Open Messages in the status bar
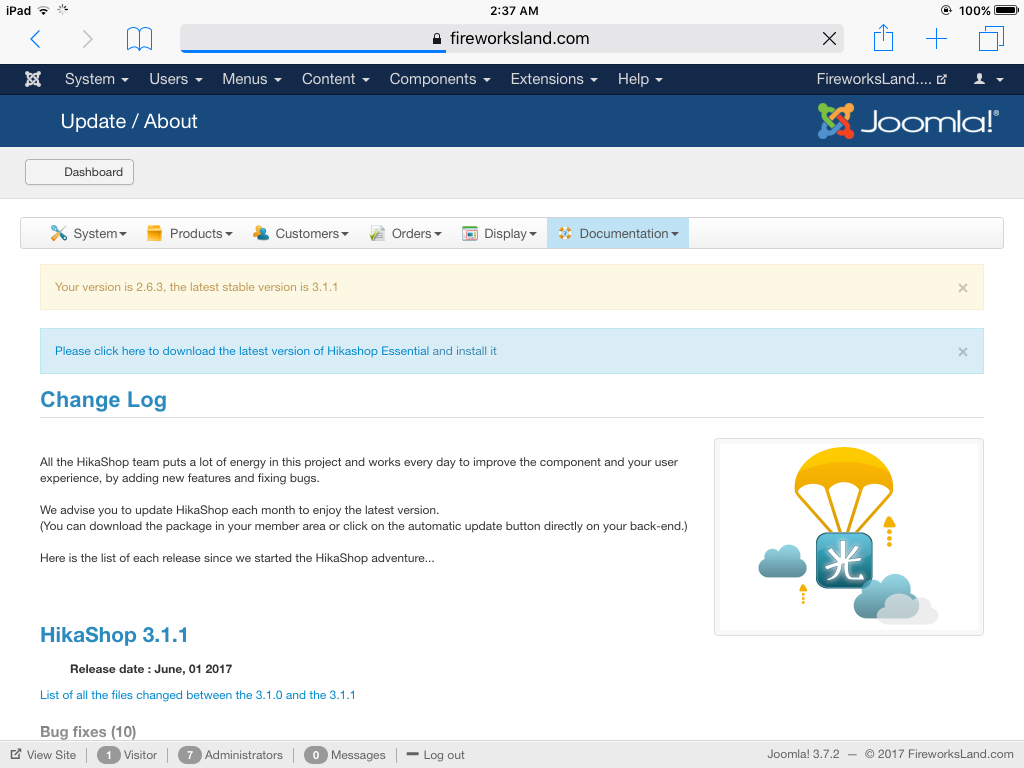1024x768 pixels. pyautogui.click(x=358, y=755)
